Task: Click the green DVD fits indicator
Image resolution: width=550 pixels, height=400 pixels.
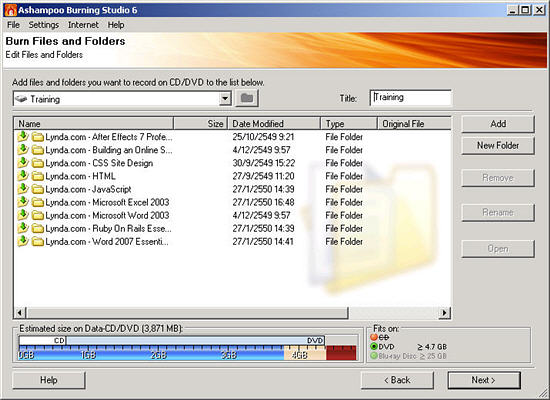Action: (x=374, y=347)
